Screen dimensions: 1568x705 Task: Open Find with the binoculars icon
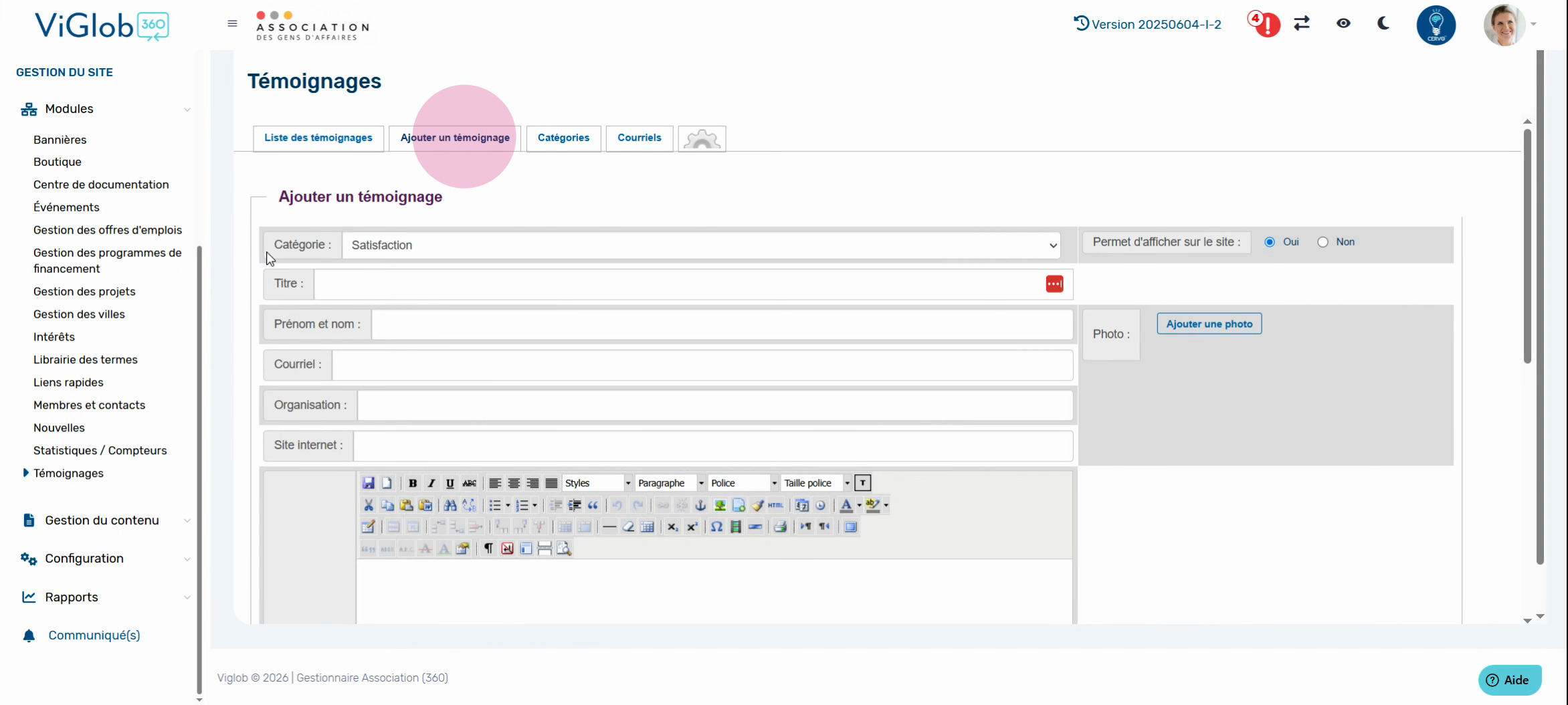(450, 505)
